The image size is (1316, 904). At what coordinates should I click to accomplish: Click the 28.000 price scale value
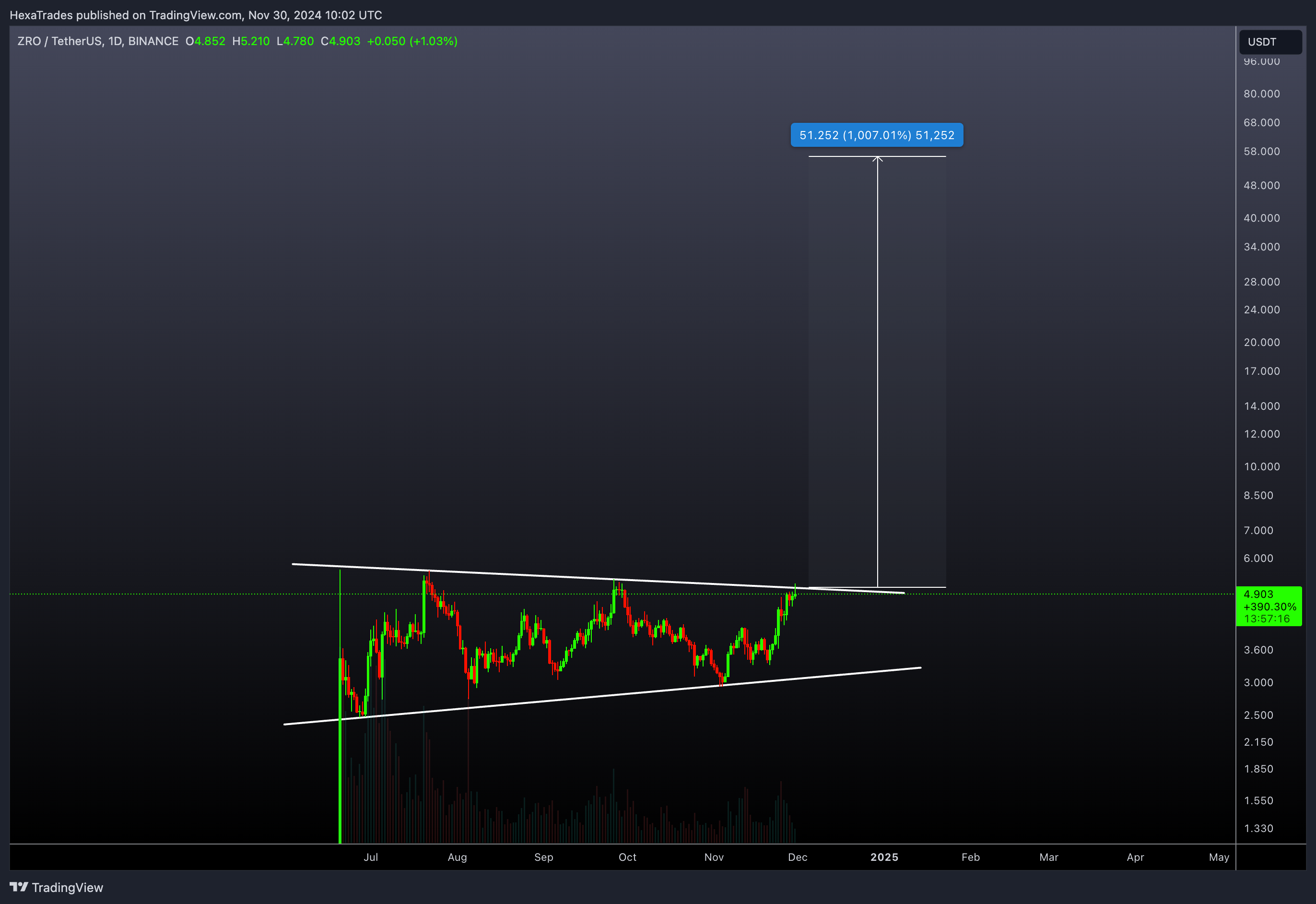[x=1262, y=282]
